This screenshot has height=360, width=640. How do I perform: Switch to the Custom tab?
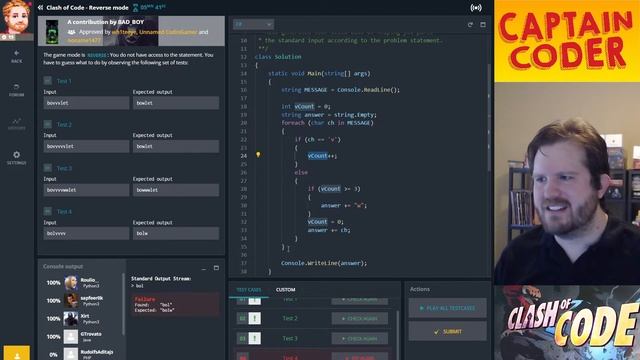tap(285, 290)
